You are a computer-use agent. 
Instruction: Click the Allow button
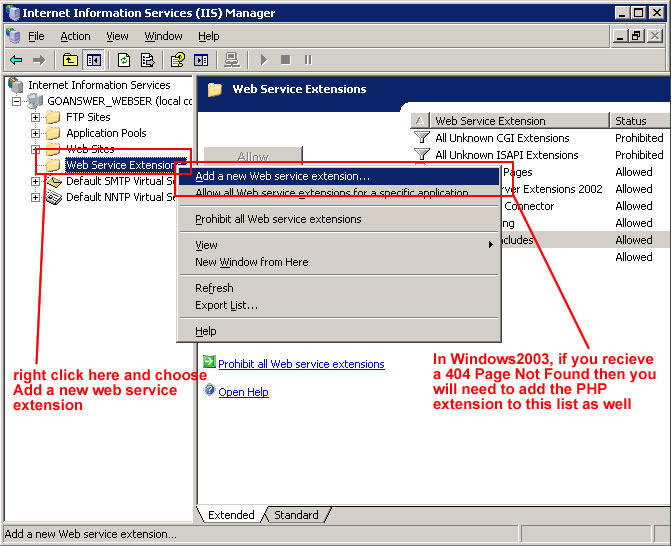tap(253, 156)
